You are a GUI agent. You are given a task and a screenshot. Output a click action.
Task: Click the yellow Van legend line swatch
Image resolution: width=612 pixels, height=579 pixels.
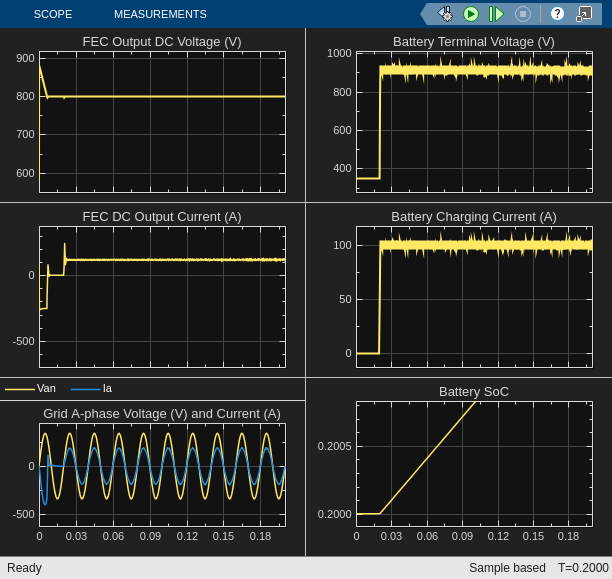coord(20,389)
